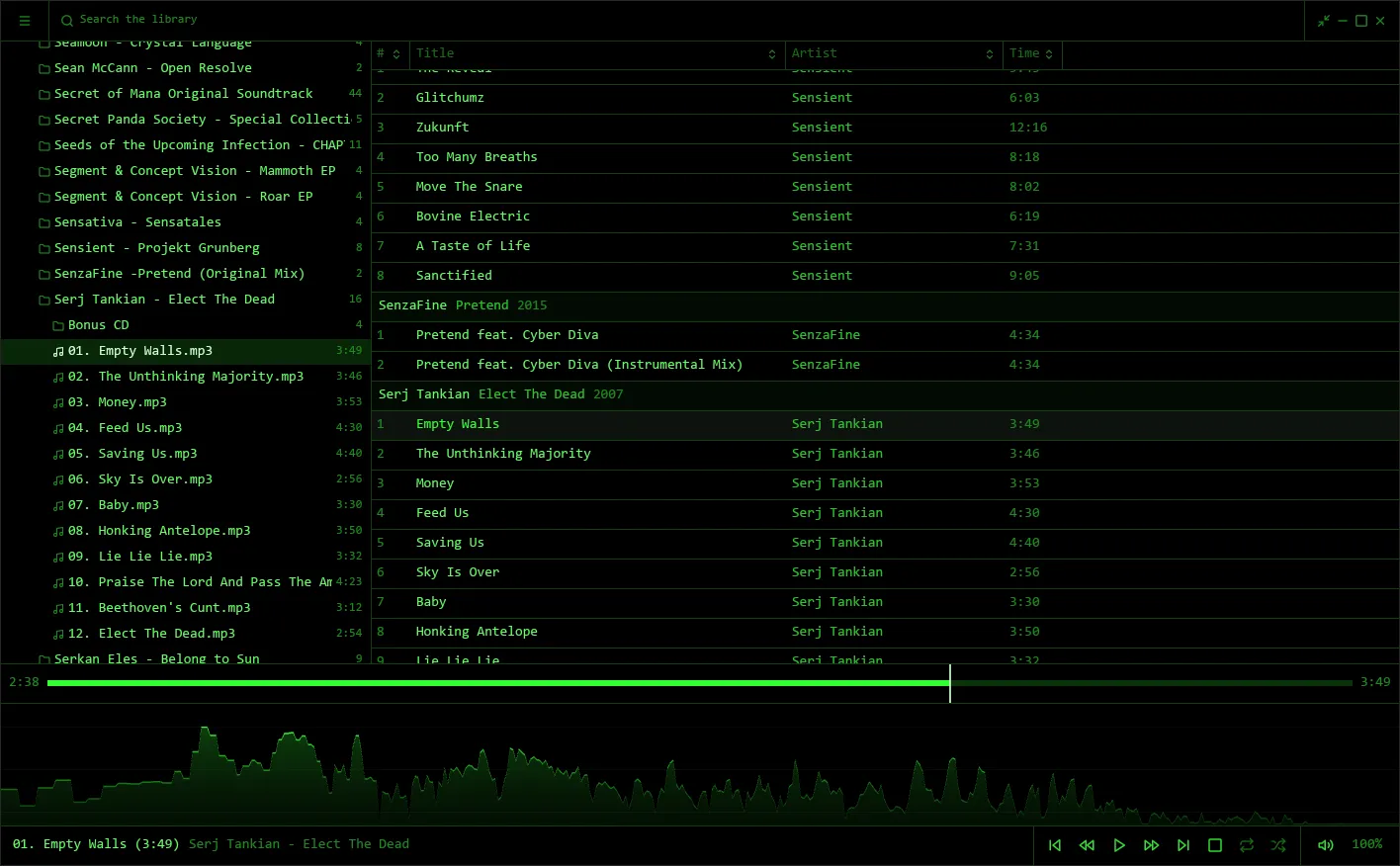Image resolution: width=1400 pixels, height=866 pixels.
Task: Click the search library magnifier icon
Action: [x=67, y=20]
